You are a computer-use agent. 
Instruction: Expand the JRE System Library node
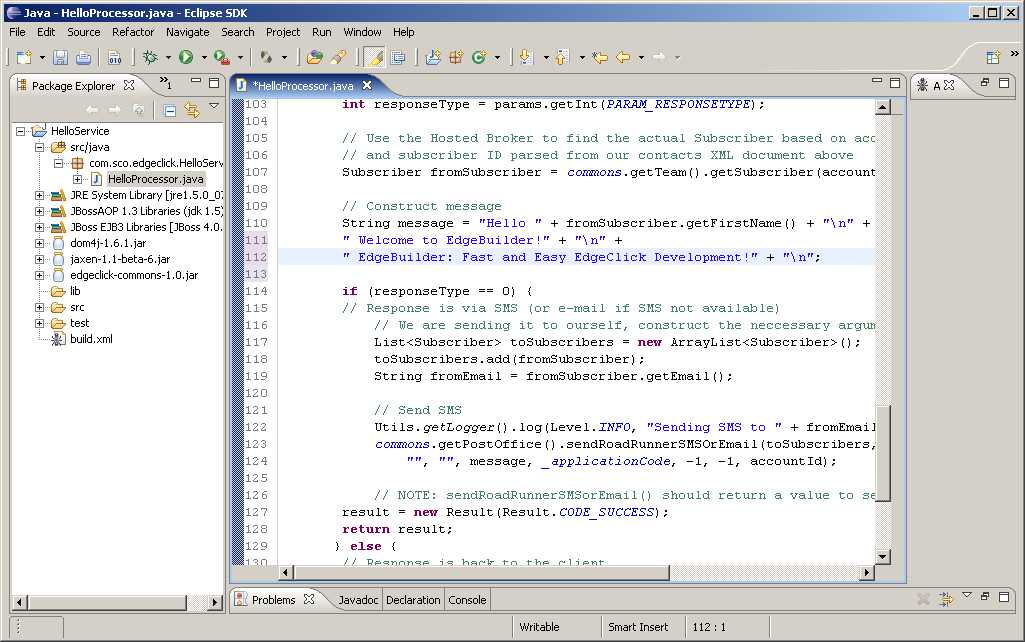39,195
